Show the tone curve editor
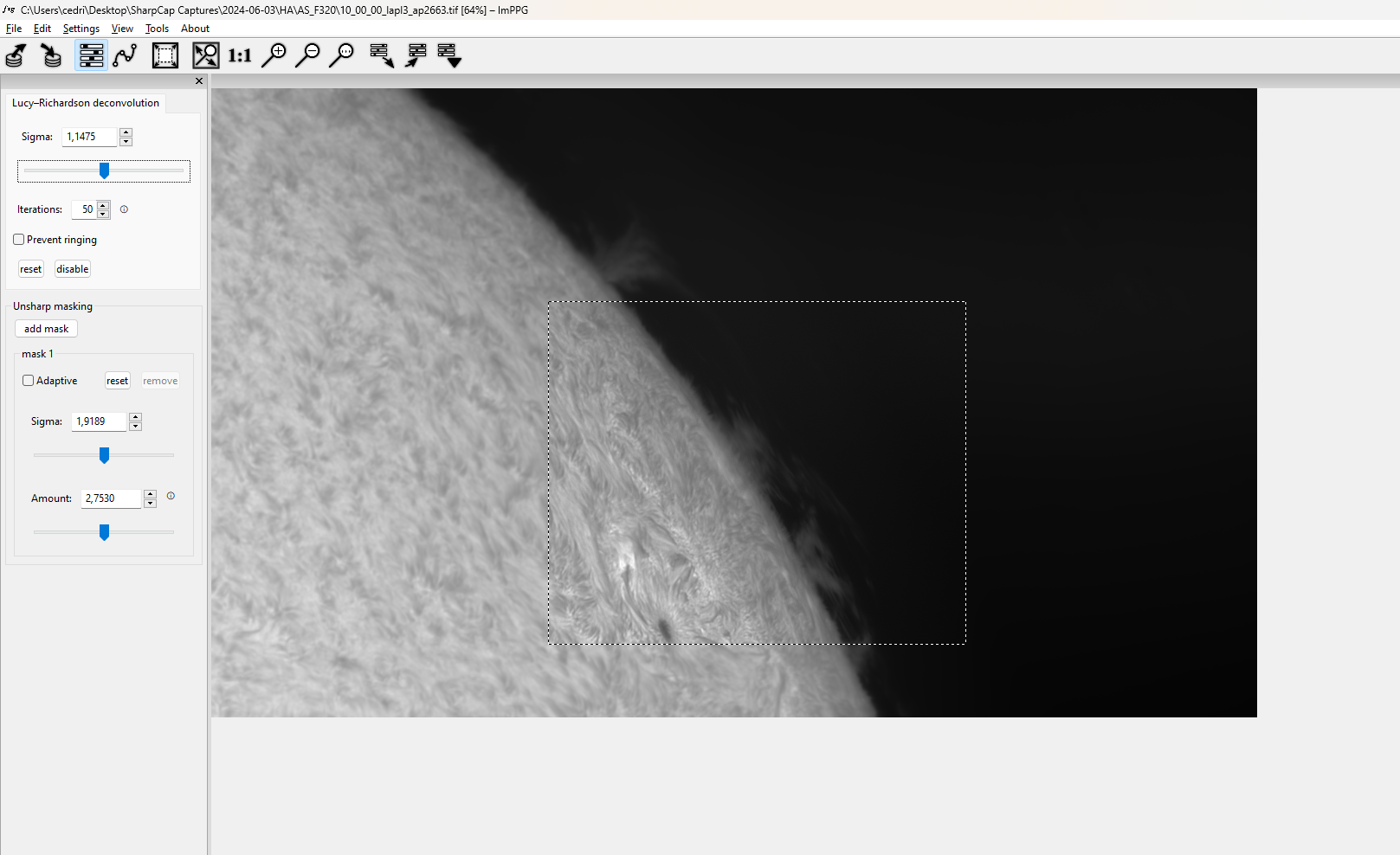 126,55
